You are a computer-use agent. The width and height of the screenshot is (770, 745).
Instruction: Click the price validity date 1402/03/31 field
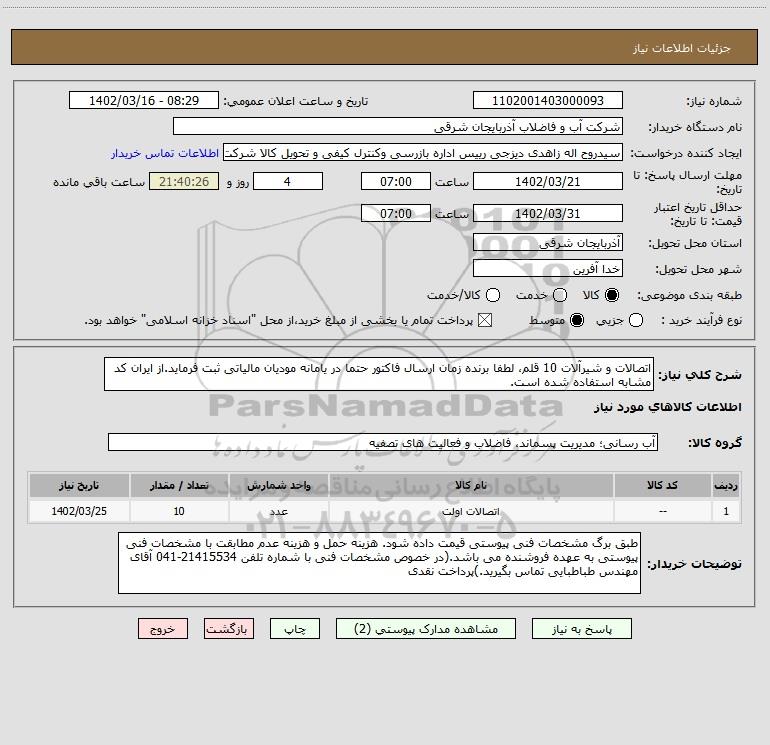pyautogui.click(x=548, y=213)
